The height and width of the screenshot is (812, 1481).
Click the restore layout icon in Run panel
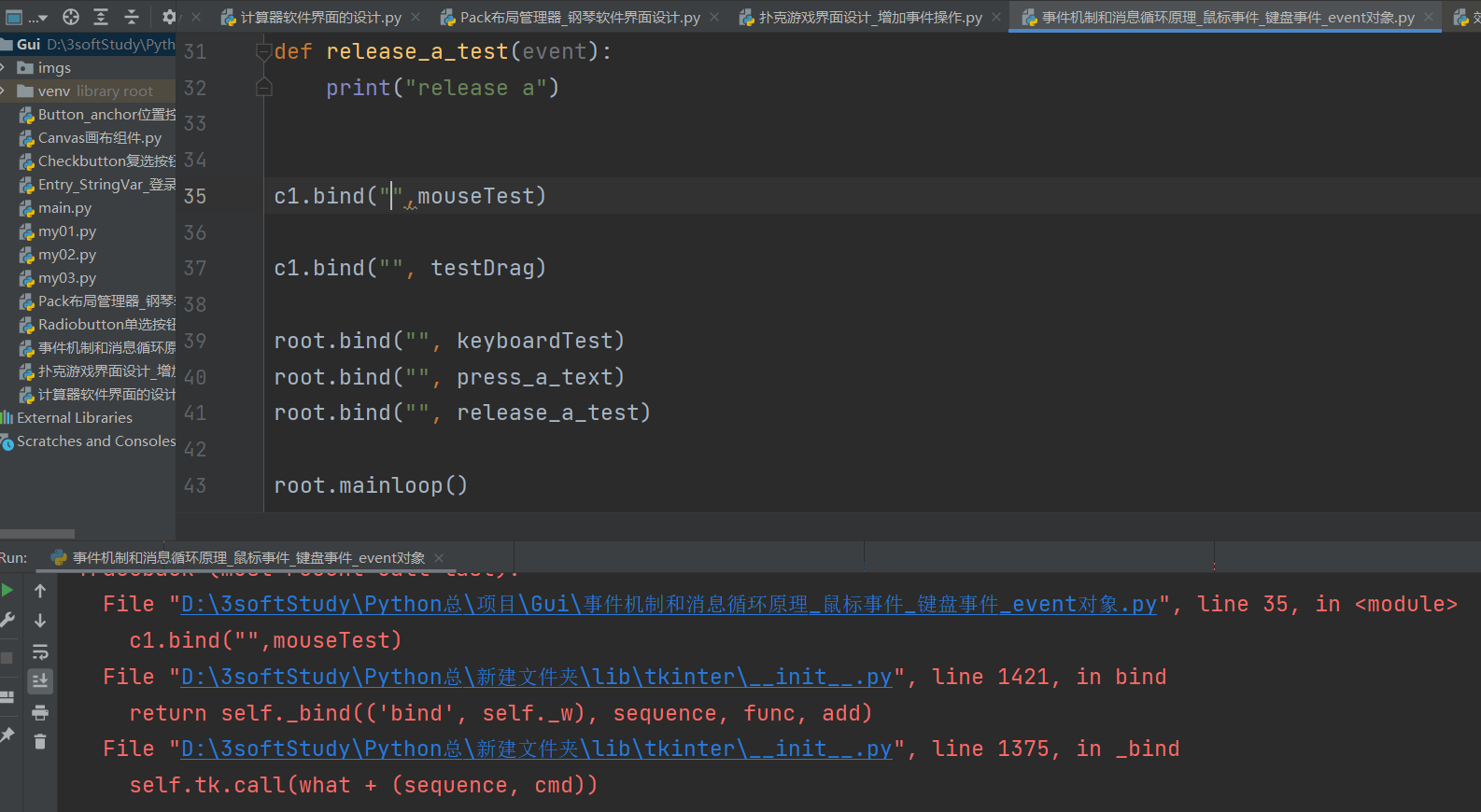[x=7, y=697]
